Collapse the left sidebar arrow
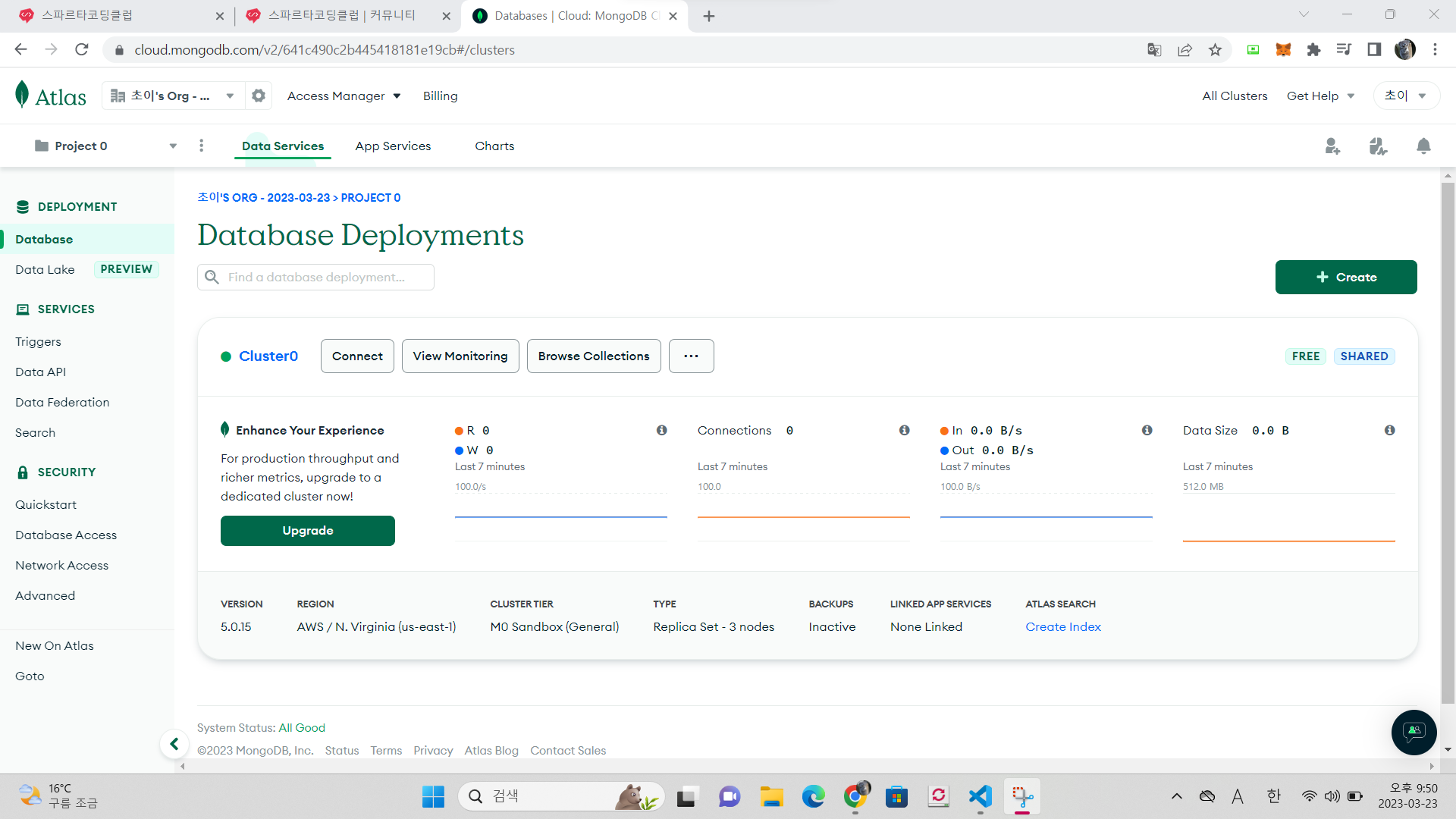Viewport: 1456px width, 819px height. coord(174,744)
